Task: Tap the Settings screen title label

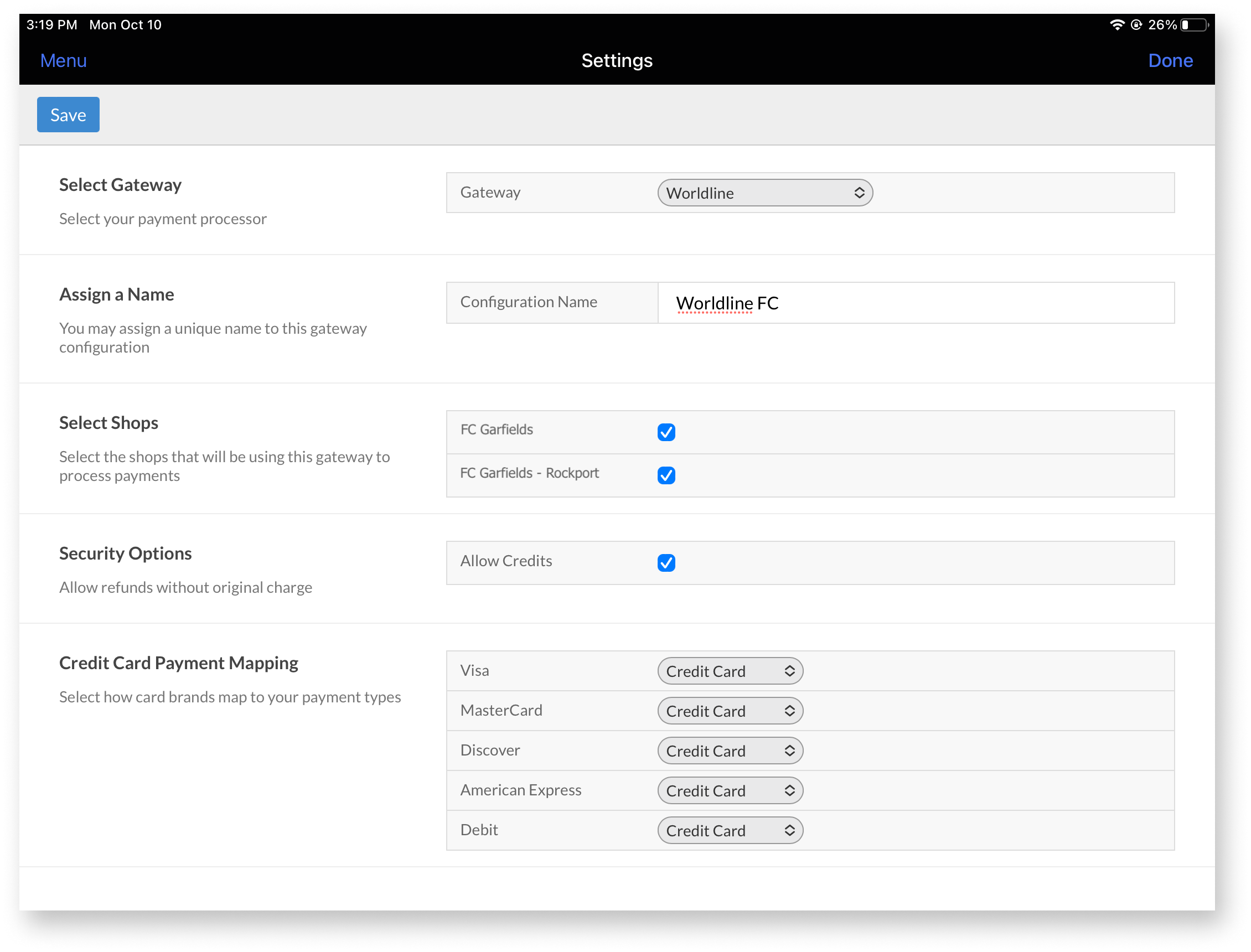Action: (616, 60)
